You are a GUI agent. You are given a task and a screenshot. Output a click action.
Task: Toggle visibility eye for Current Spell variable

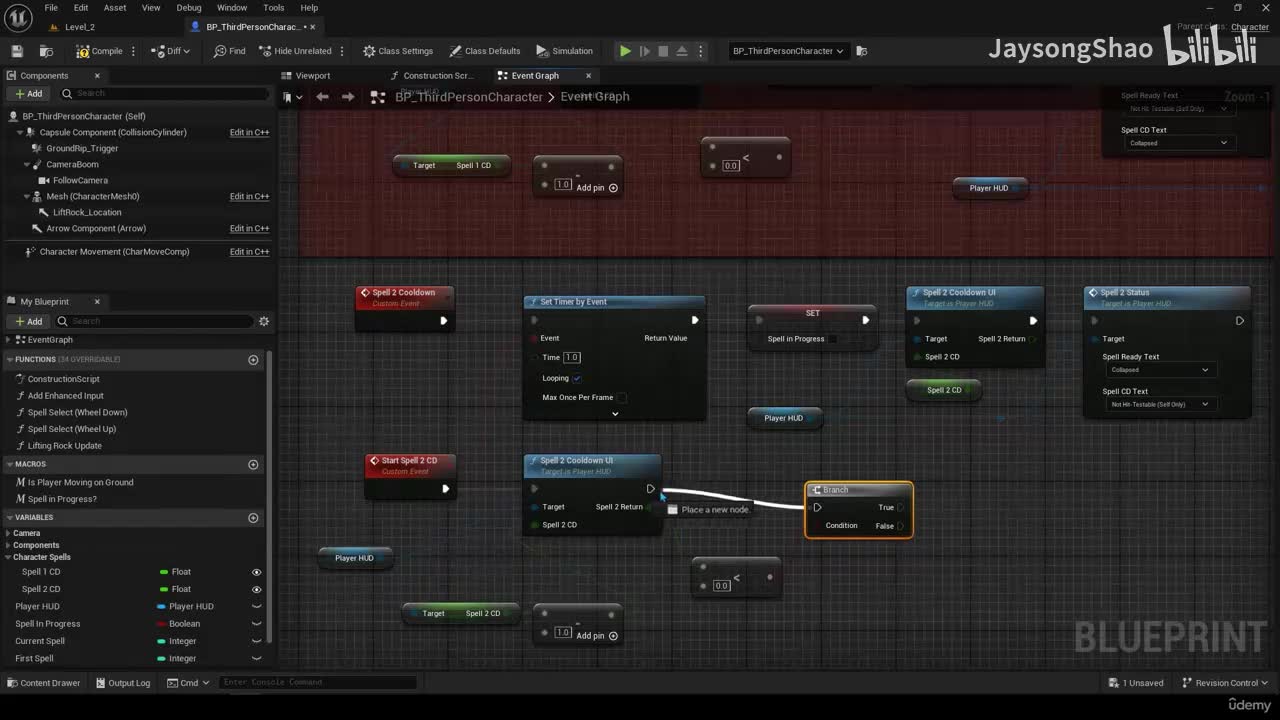pos(256,641)
